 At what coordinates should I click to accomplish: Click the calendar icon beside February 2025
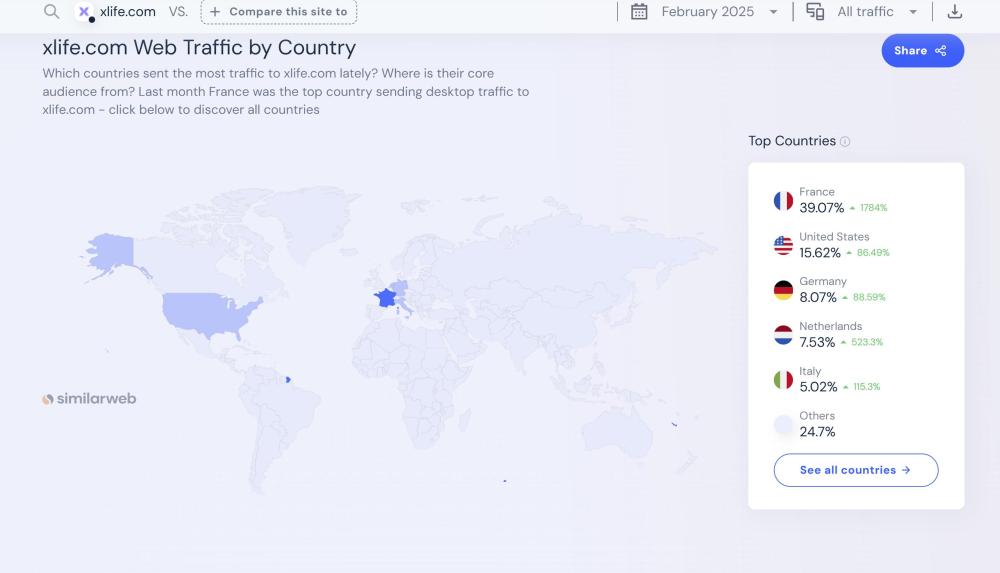(640, 12)
